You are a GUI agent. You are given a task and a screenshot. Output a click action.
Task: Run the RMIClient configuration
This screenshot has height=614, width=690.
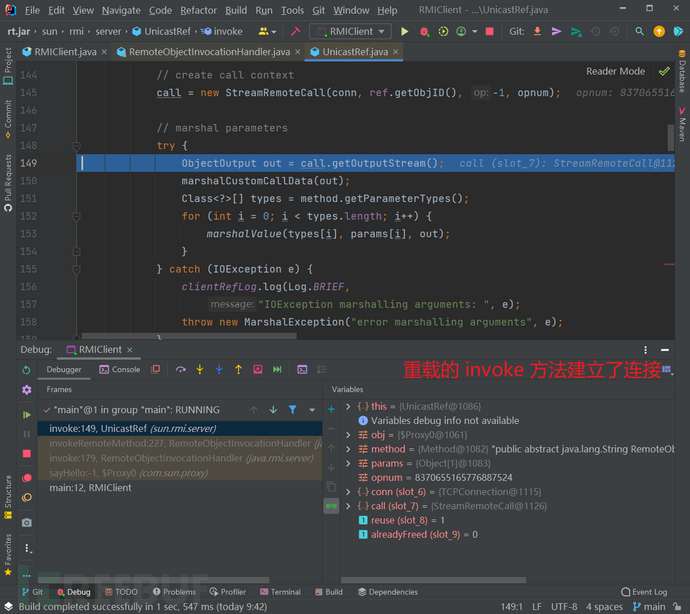(404, 31)
